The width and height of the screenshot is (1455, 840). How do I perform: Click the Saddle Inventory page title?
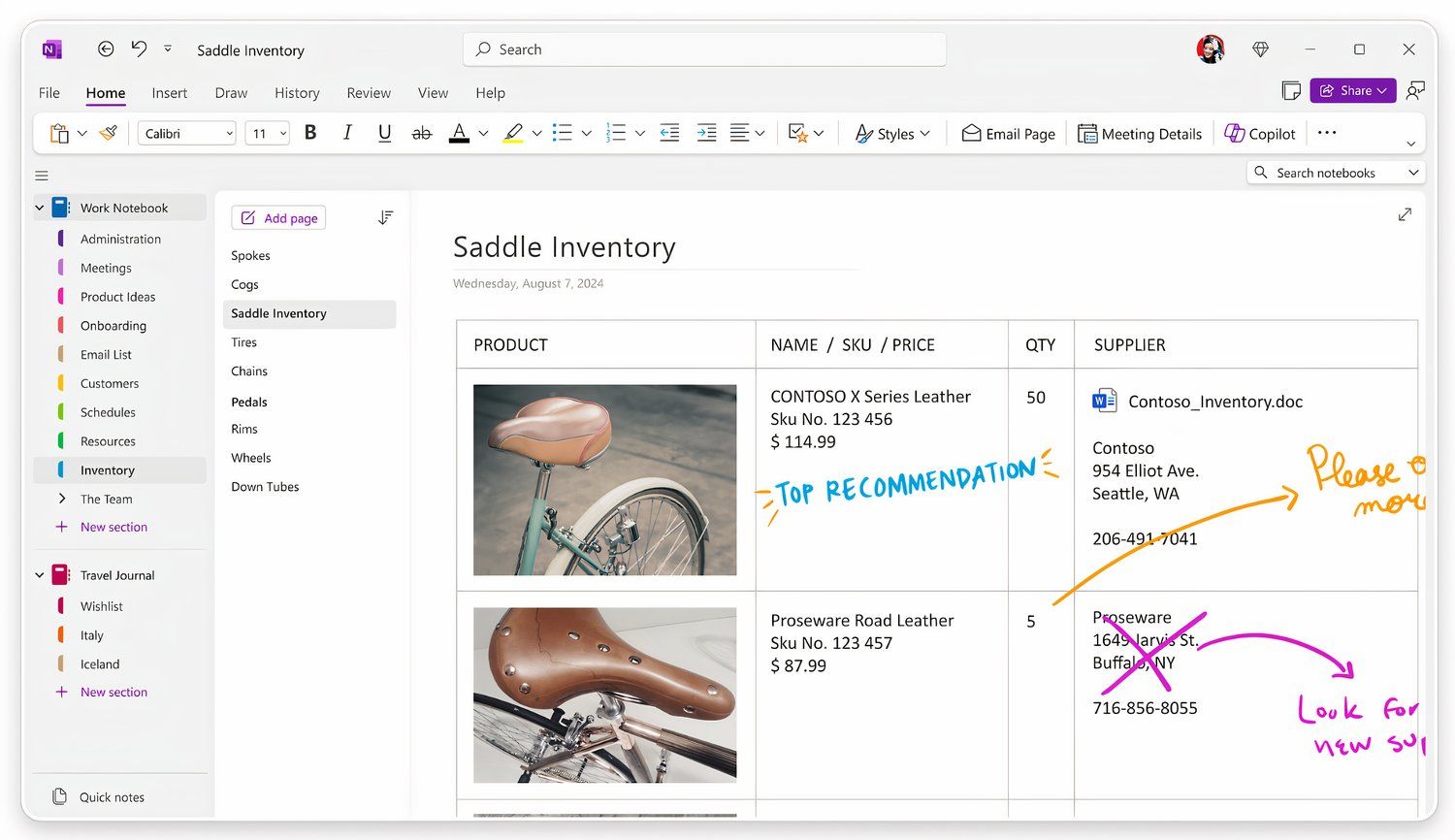tap(565, 247)
